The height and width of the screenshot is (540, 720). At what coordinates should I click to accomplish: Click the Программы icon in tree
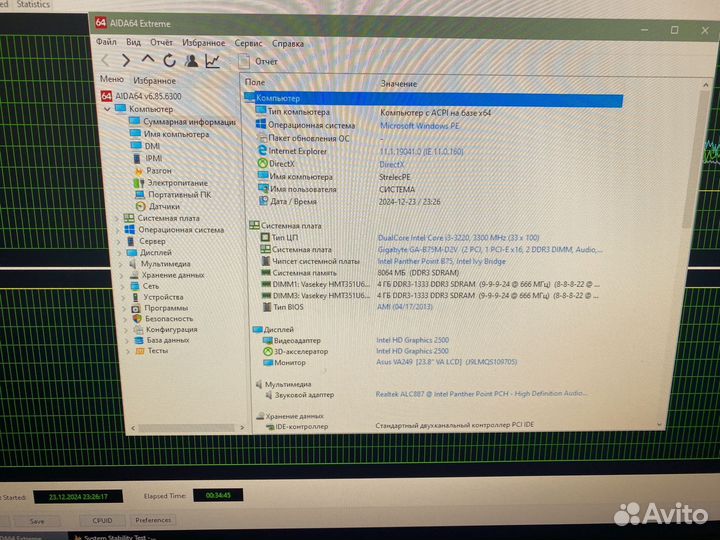pyautogui.click(x=135, y=308)
